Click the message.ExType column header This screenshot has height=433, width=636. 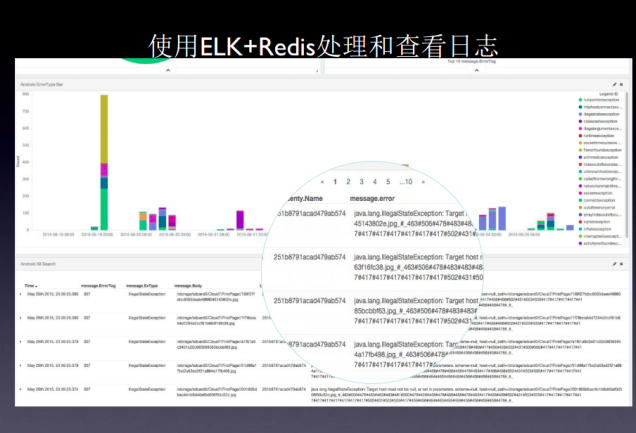click(x=142, y=286)
